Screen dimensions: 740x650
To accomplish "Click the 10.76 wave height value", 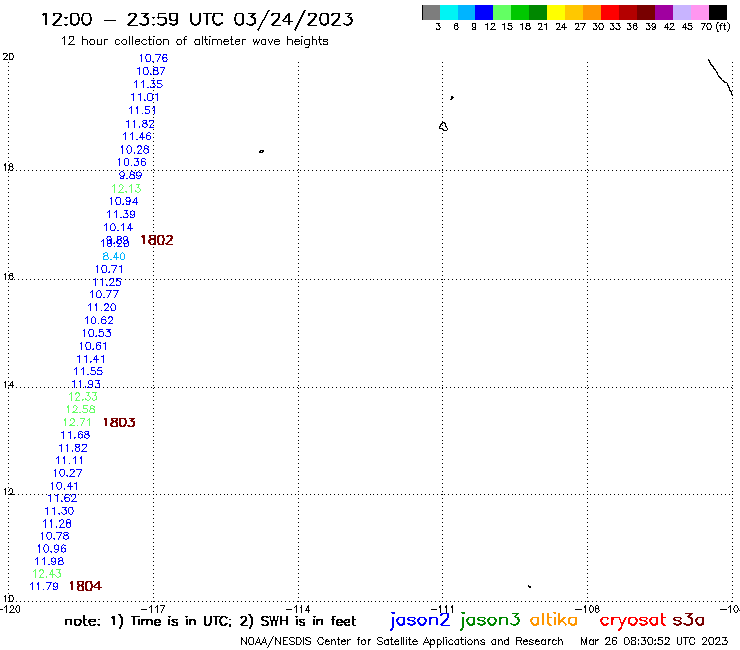I will point(153,58).
